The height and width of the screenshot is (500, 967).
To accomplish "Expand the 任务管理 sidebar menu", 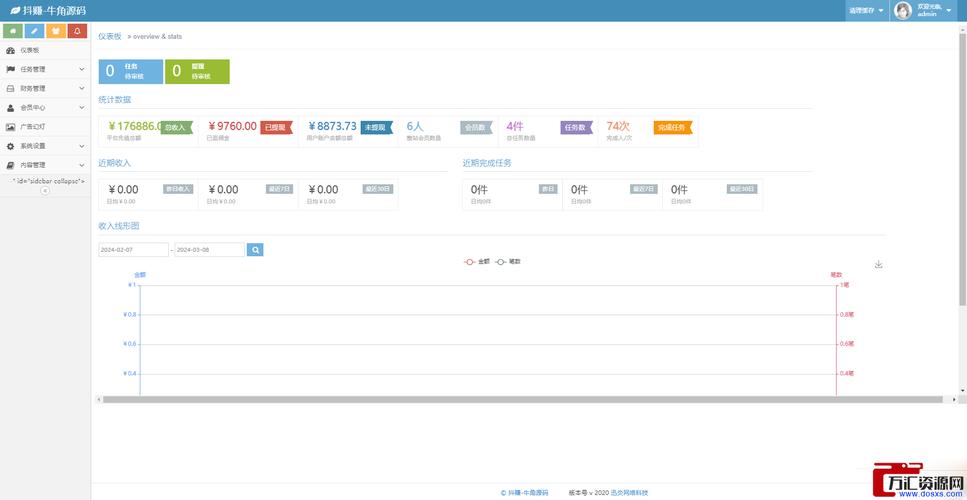I will click(45, 70).
